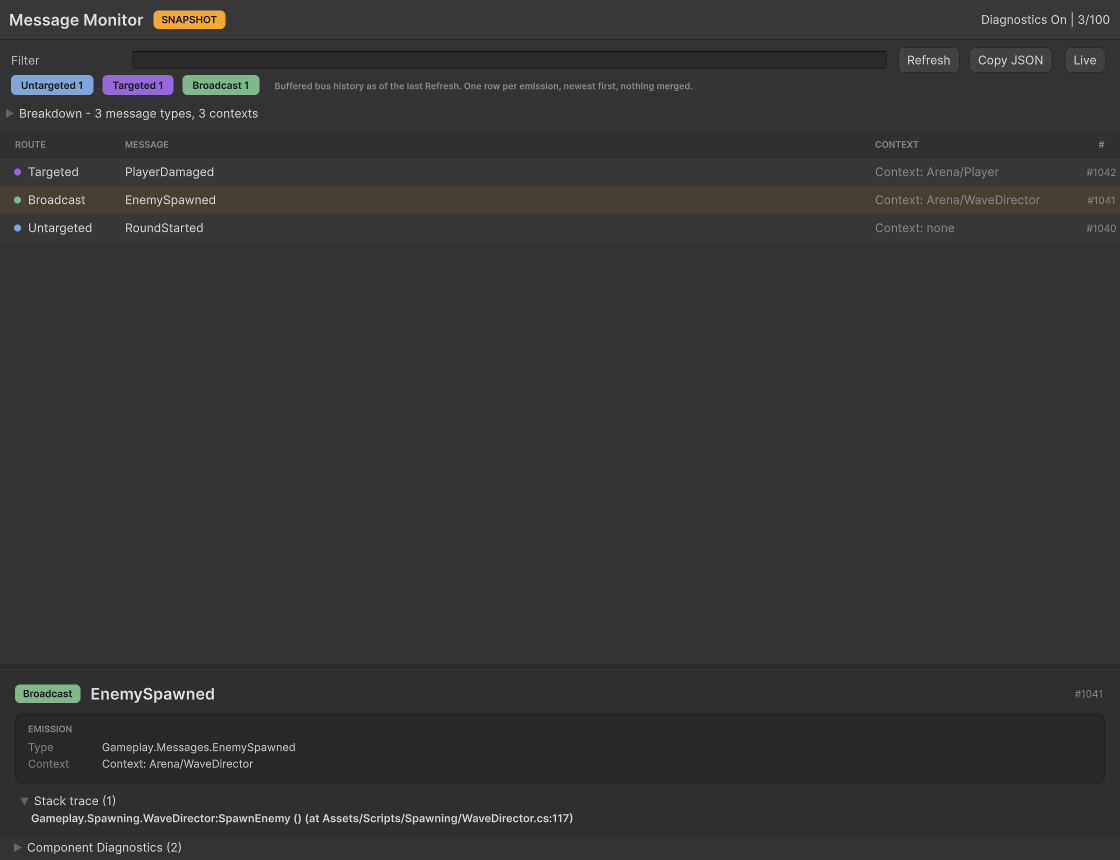Image resolution: width=1120 pixels, height=860 pixels.
Task: Click the Context value in the emission details
Action: click(x=177, y=764)
